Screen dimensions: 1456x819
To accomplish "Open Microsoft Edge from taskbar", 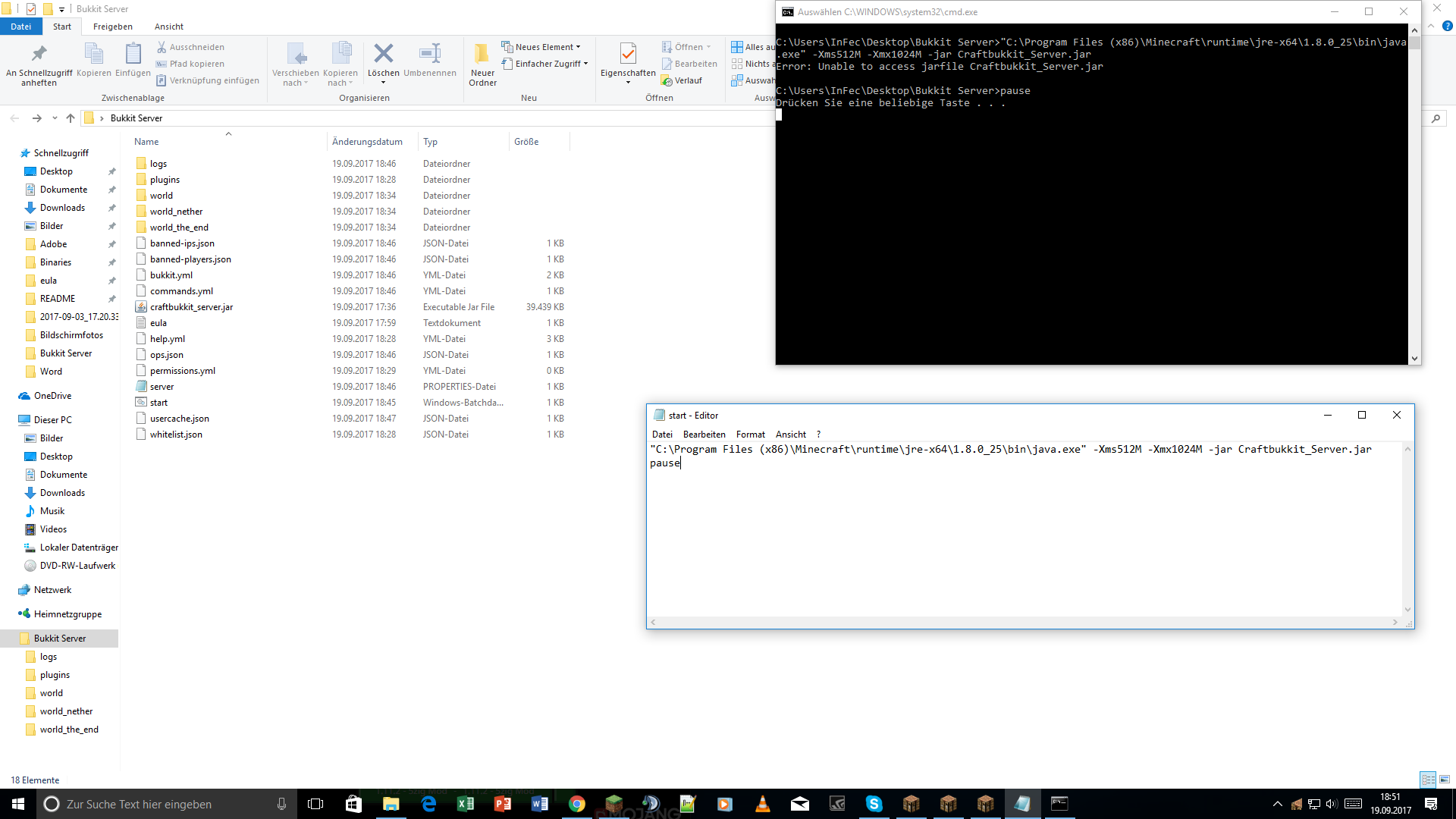I will point(428,804).
